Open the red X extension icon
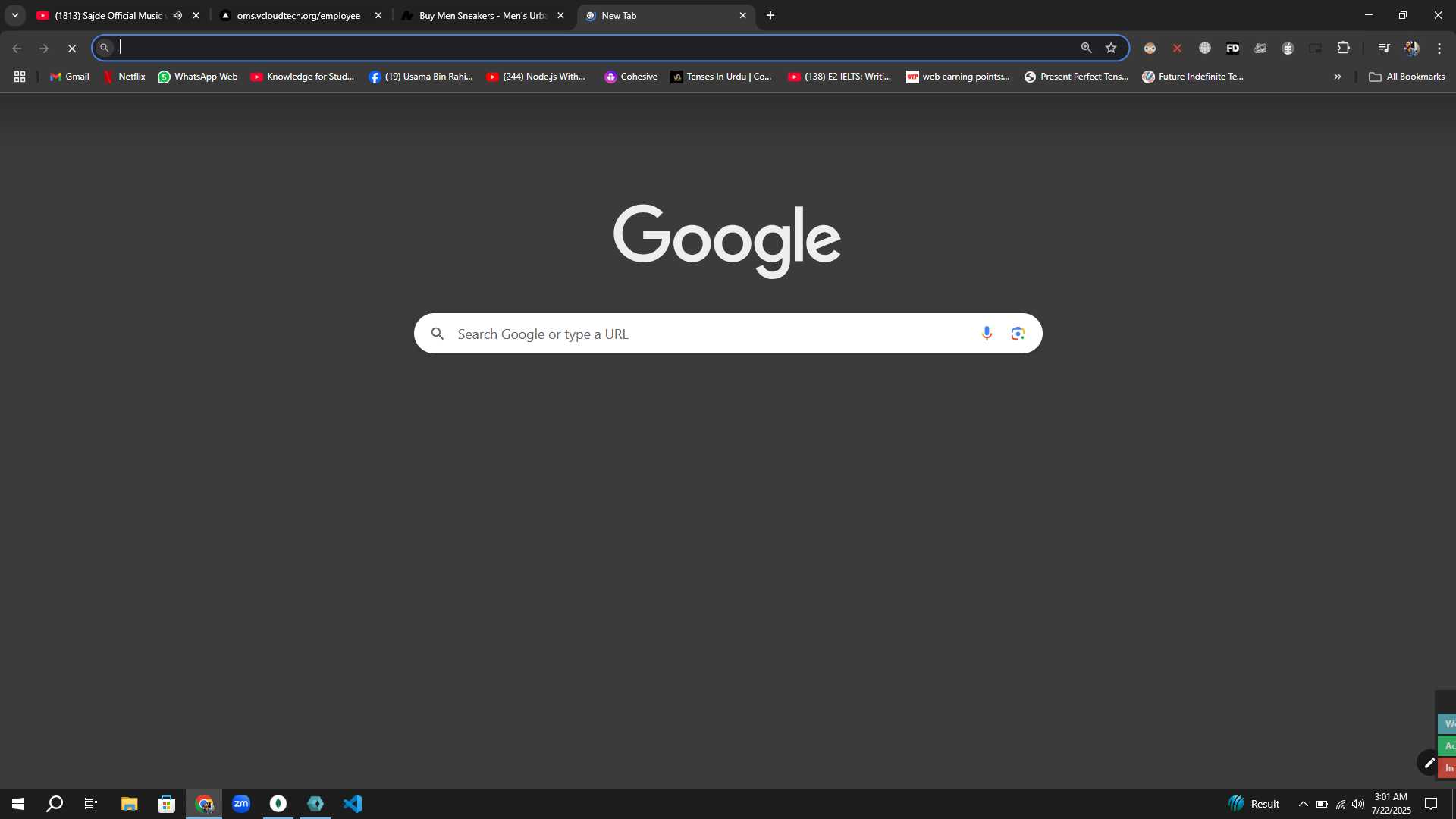The image size is (1456, 819). (1177, 48)
